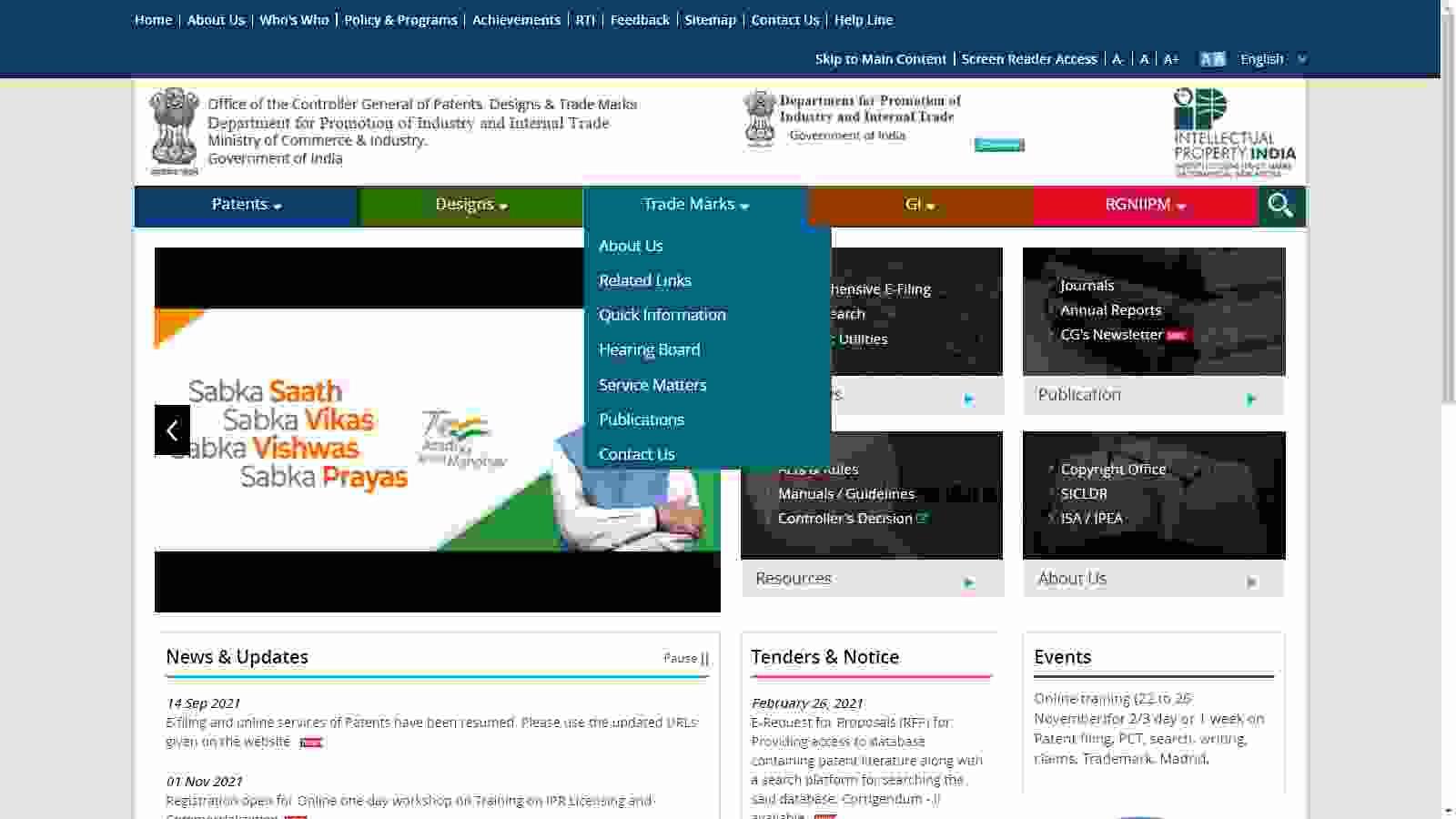The height and width of the screenshot is (819, 1456).
Task: Open the search magnifier icon
Action: 1281,206
